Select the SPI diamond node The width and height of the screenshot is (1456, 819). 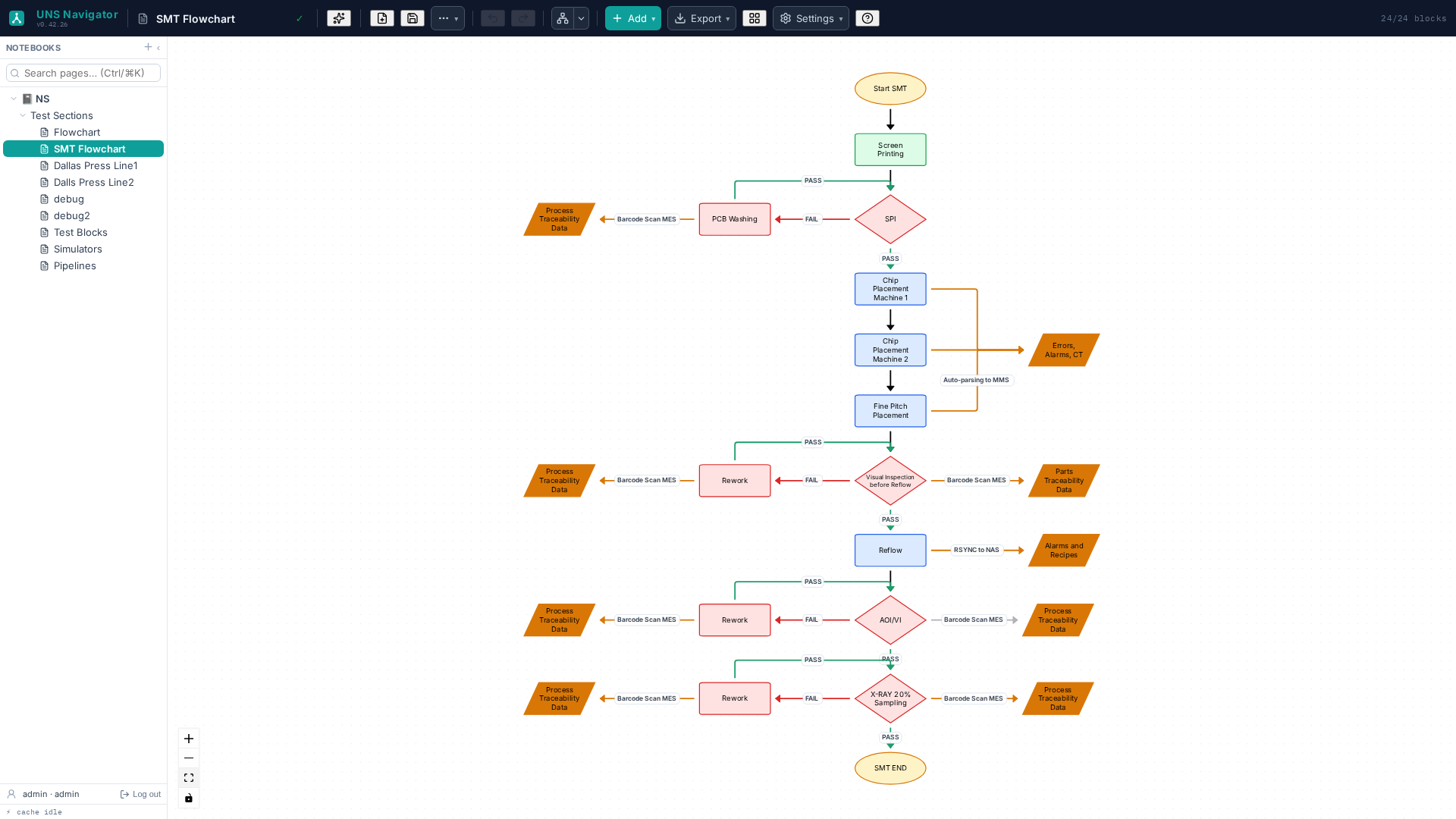(890, 219)
